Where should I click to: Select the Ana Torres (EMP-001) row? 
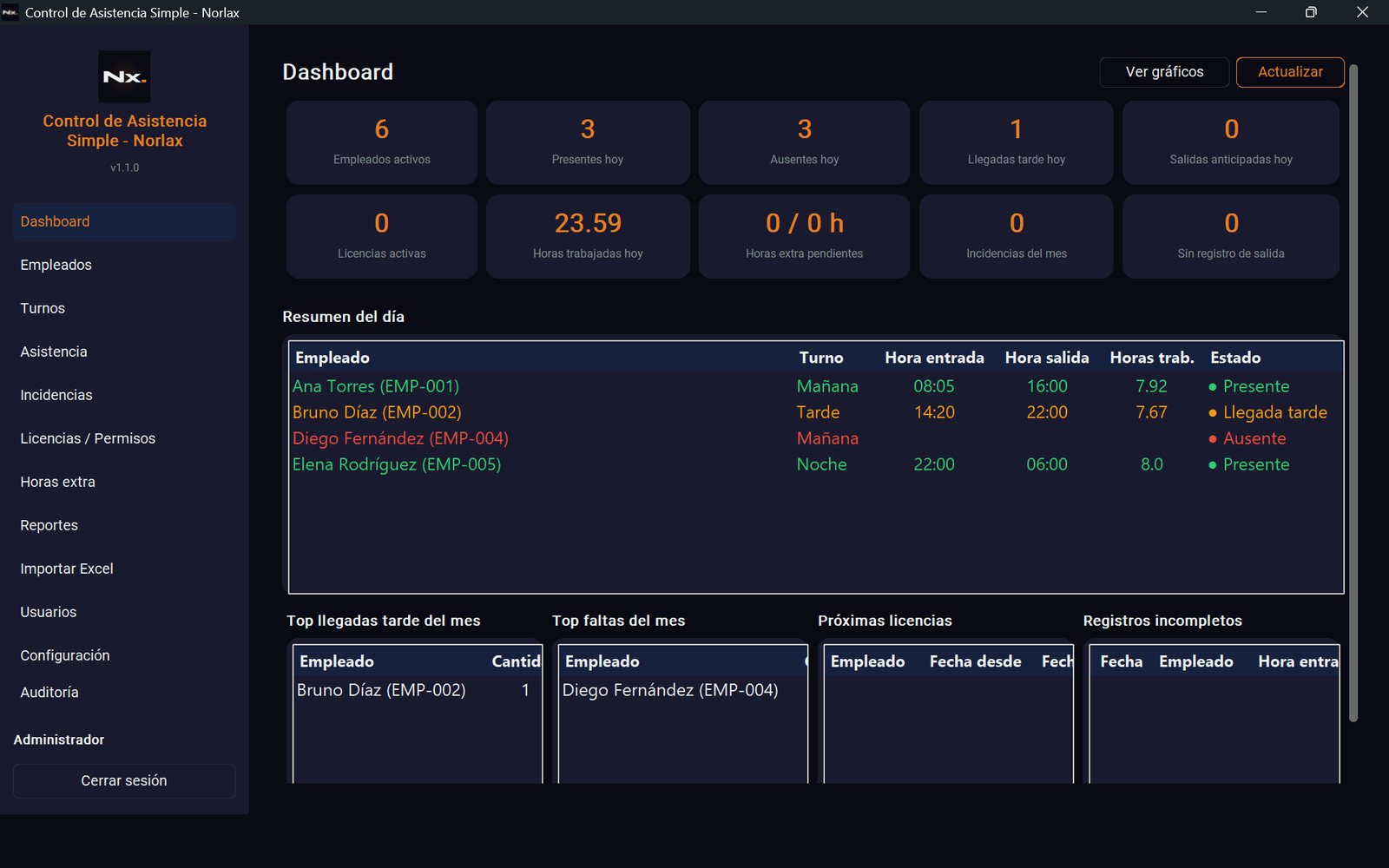816,386
